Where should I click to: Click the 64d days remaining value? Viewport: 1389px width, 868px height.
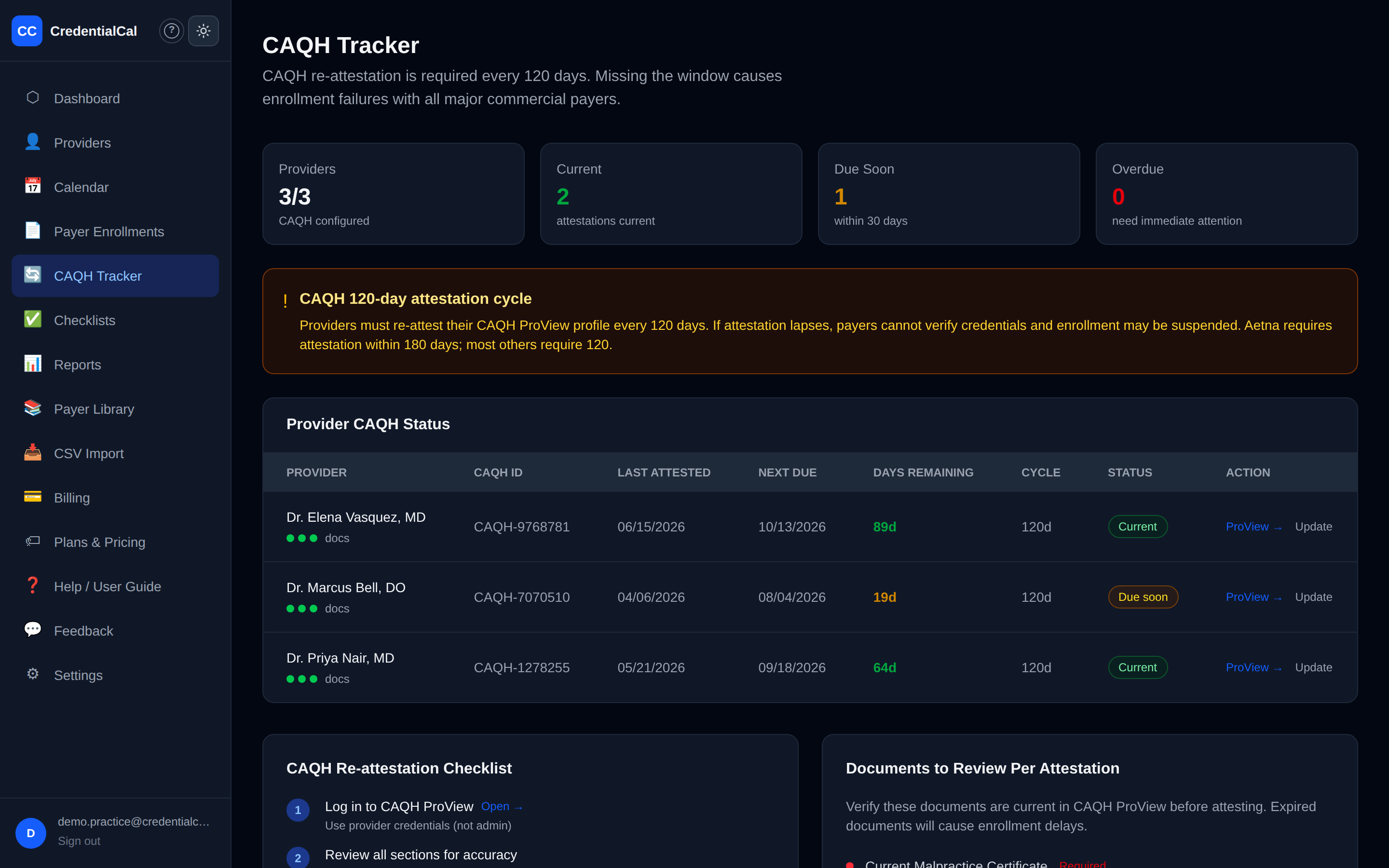pyautogui.click(x=885, y=667)
